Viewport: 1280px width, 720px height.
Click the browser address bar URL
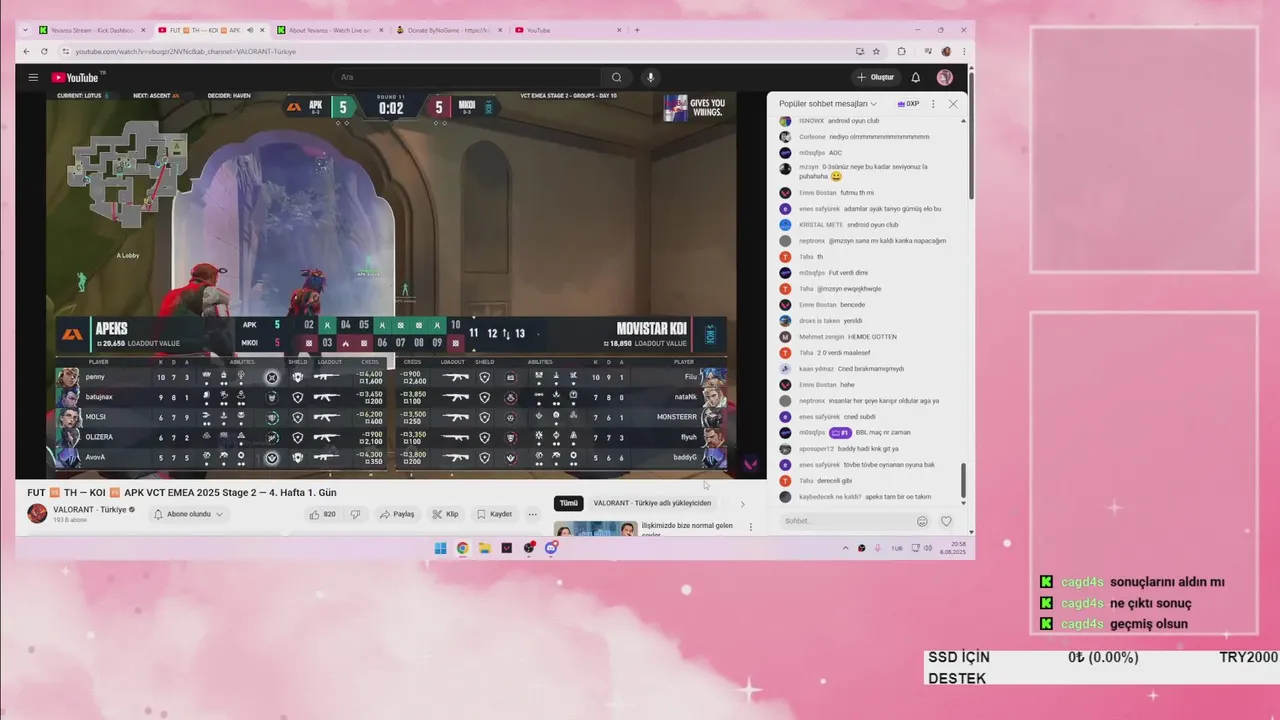click(186, 51)
